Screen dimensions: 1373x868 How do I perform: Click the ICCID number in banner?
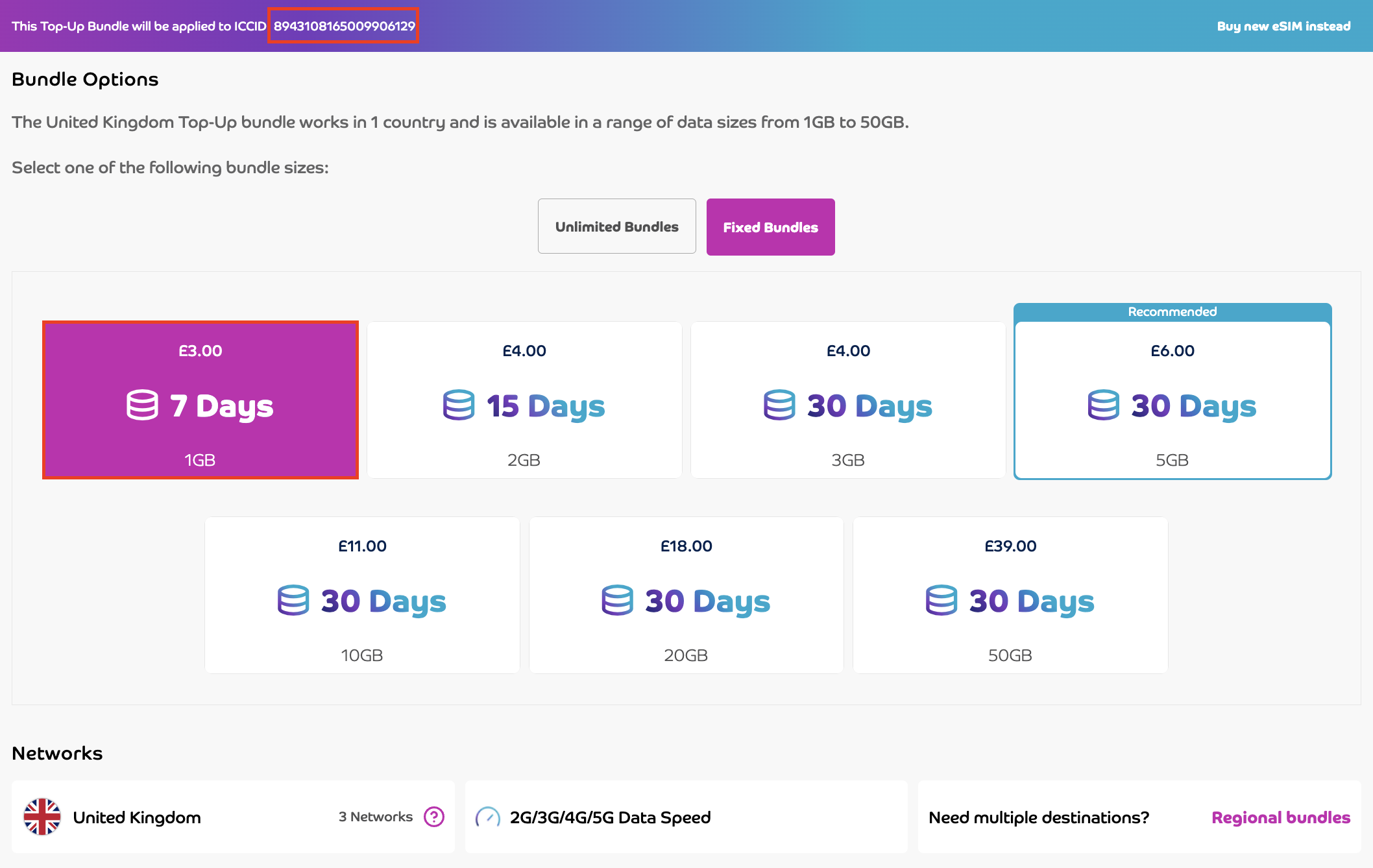[344, 27]
